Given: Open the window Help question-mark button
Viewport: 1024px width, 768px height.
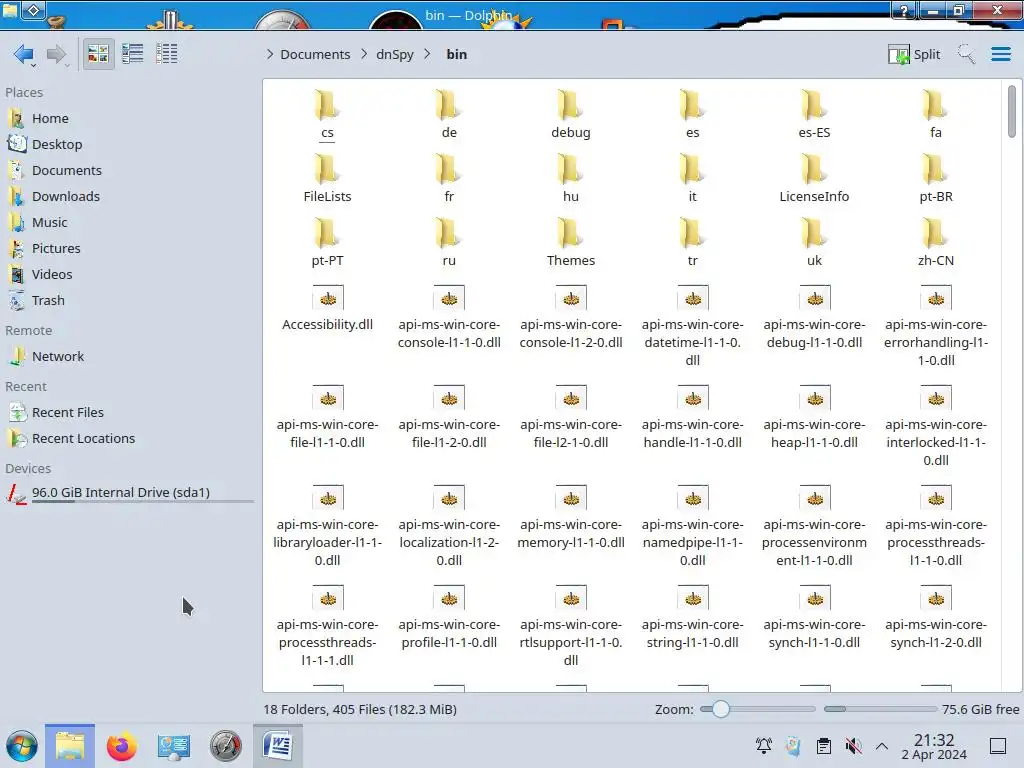Looking at the screenshot, I should coord(904,10).
